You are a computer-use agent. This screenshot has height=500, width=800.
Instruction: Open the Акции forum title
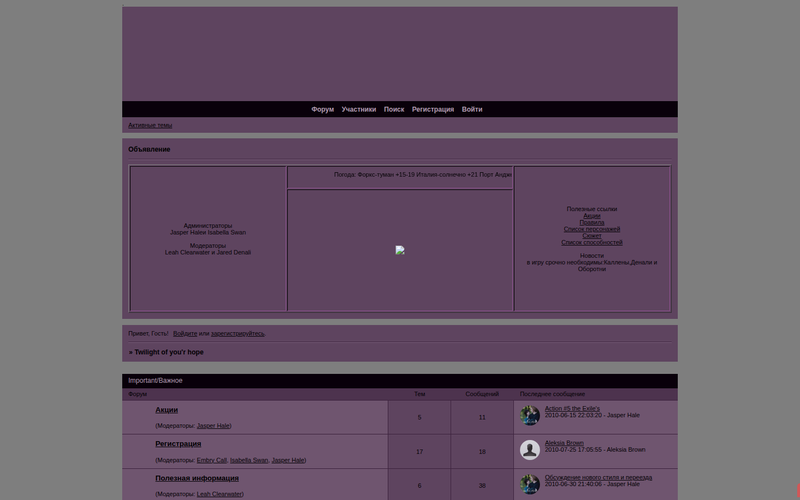click(x=166, y=410)
